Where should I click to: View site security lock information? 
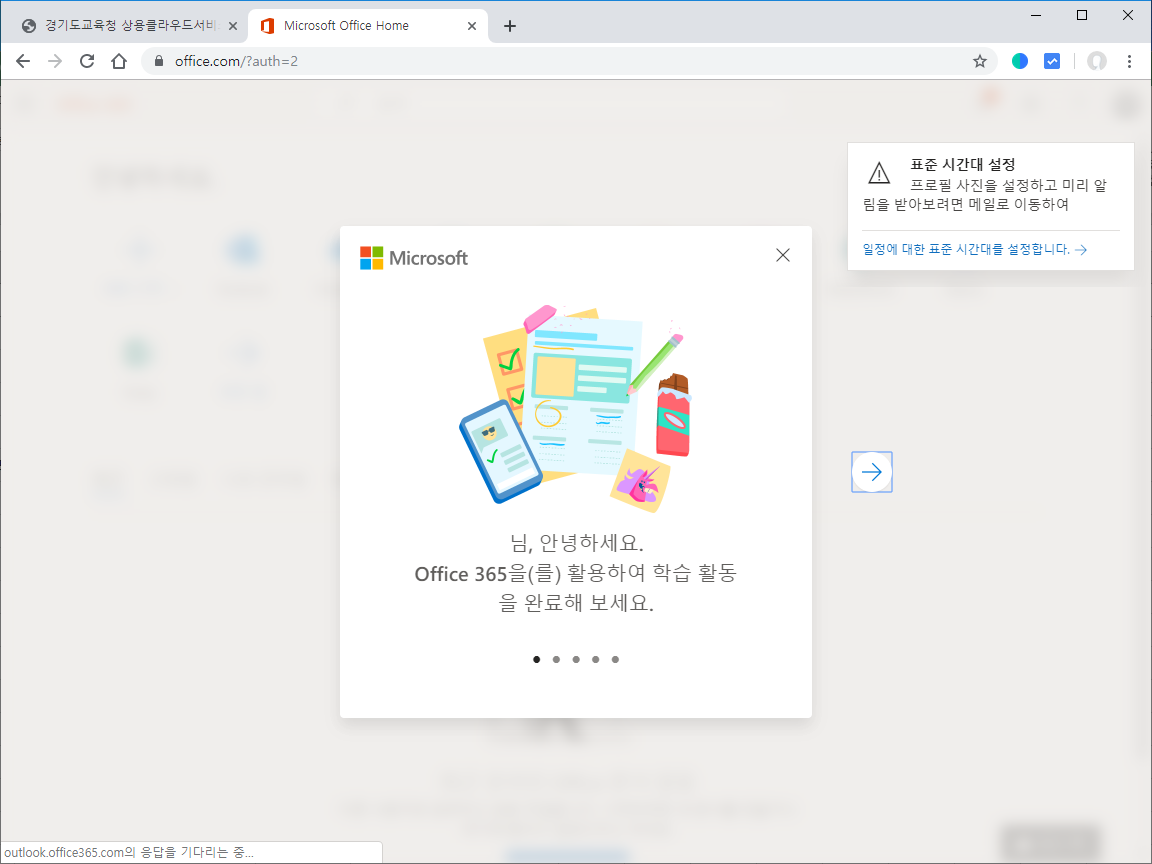coord(159,61)
